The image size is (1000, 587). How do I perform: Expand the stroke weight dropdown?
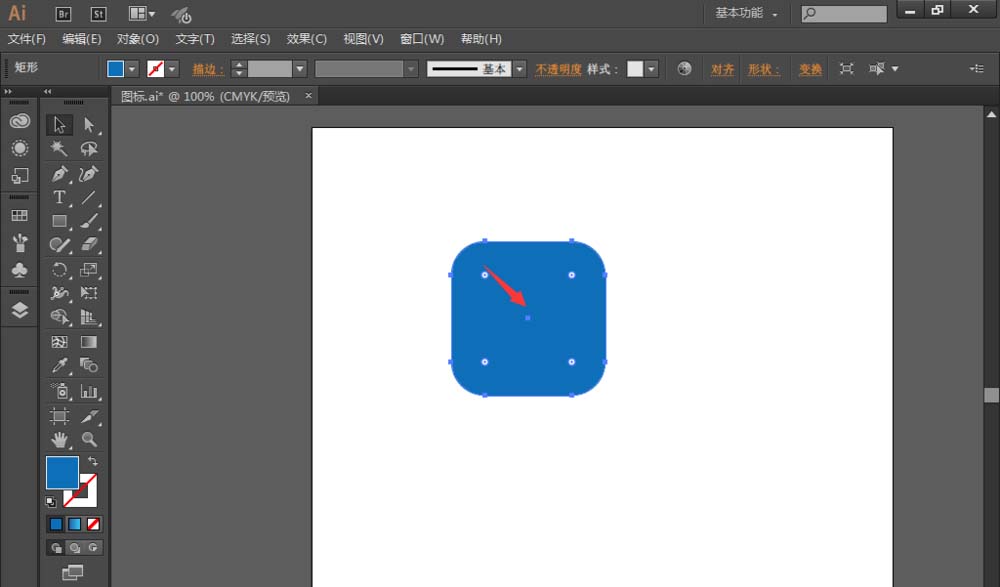[x=300, y=69]
